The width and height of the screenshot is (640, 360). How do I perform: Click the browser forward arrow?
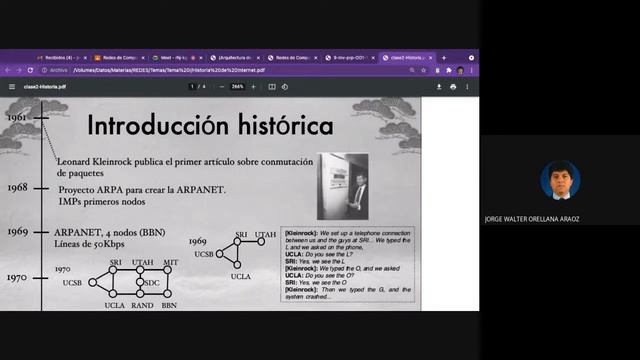click(x=19, y=70)
